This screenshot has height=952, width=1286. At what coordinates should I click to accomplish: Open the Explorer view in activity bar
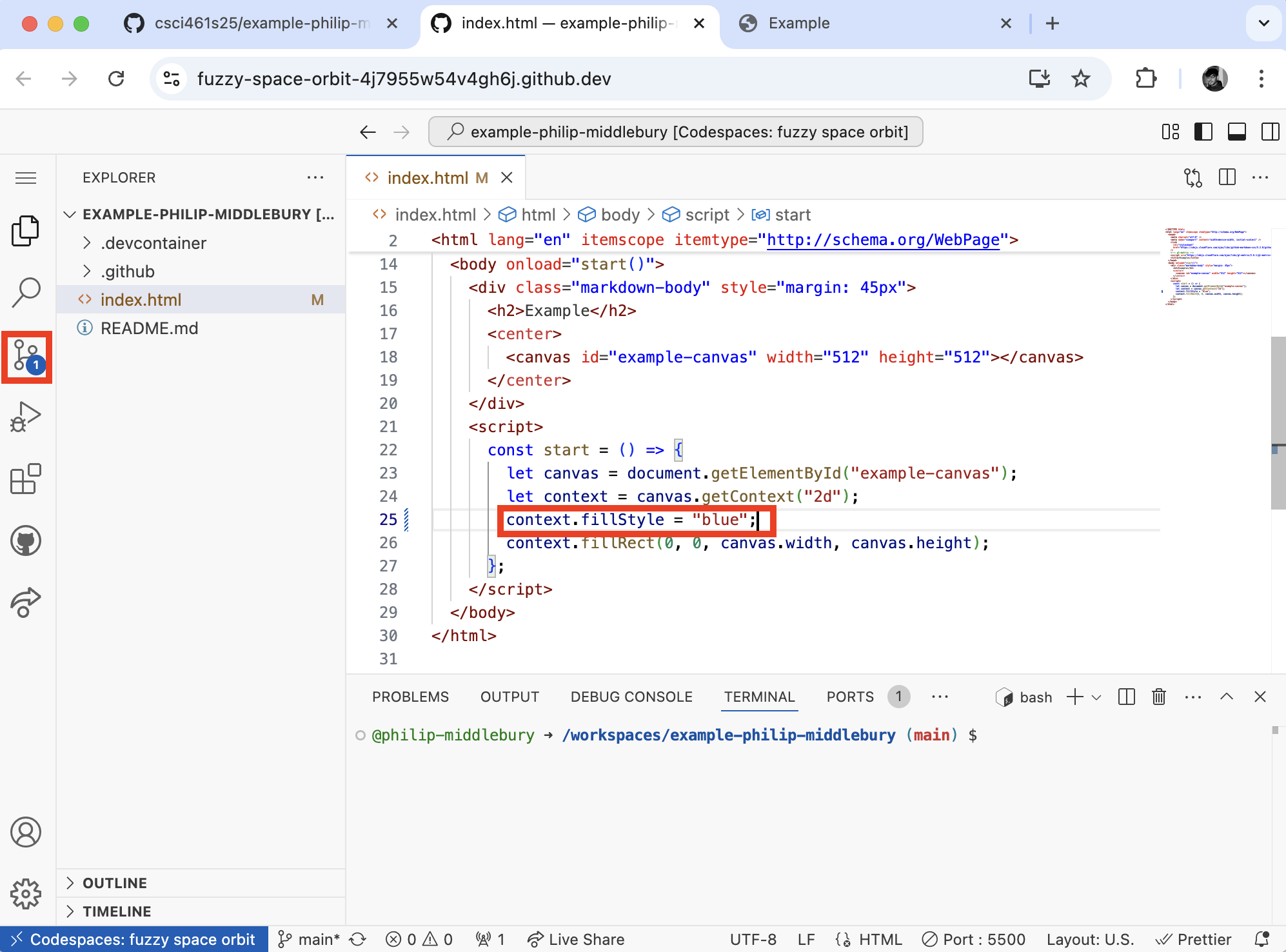pyautogui.click(x=26, y=230)
